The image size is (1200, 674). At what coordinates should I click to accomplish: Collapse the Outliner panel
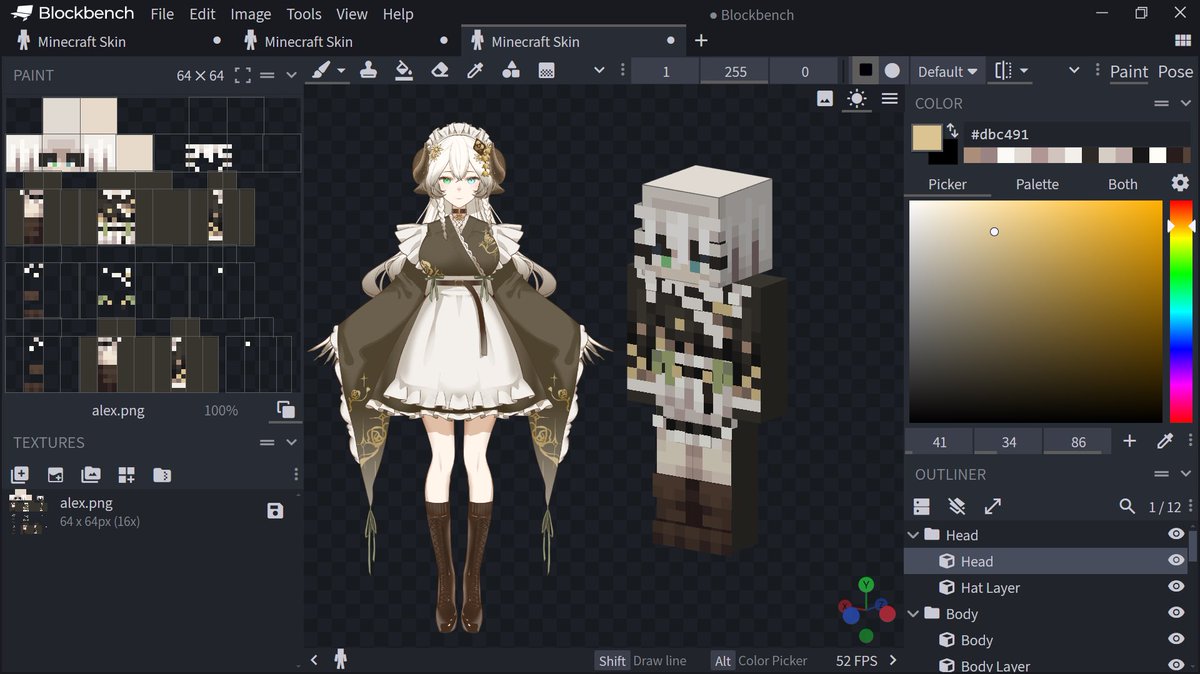(x=1187, y=474)
